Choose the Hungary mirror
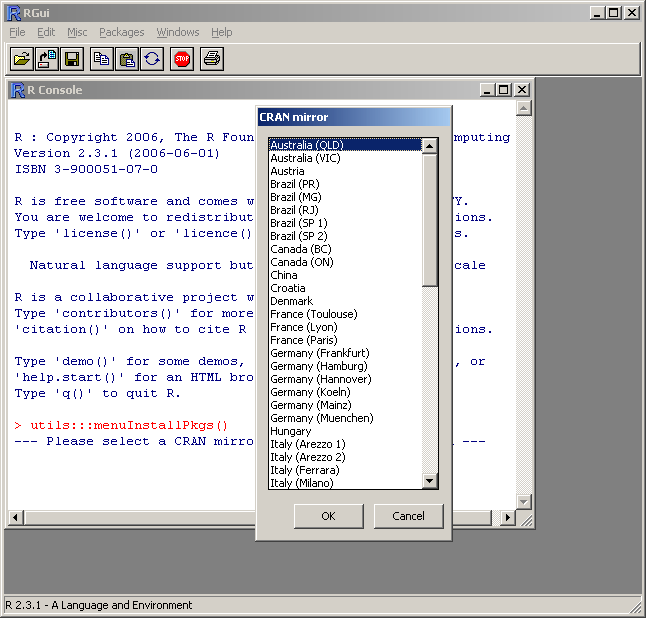The height and width of the screenshot is (618, 646). pyautogui.click(x=345, y=431)
